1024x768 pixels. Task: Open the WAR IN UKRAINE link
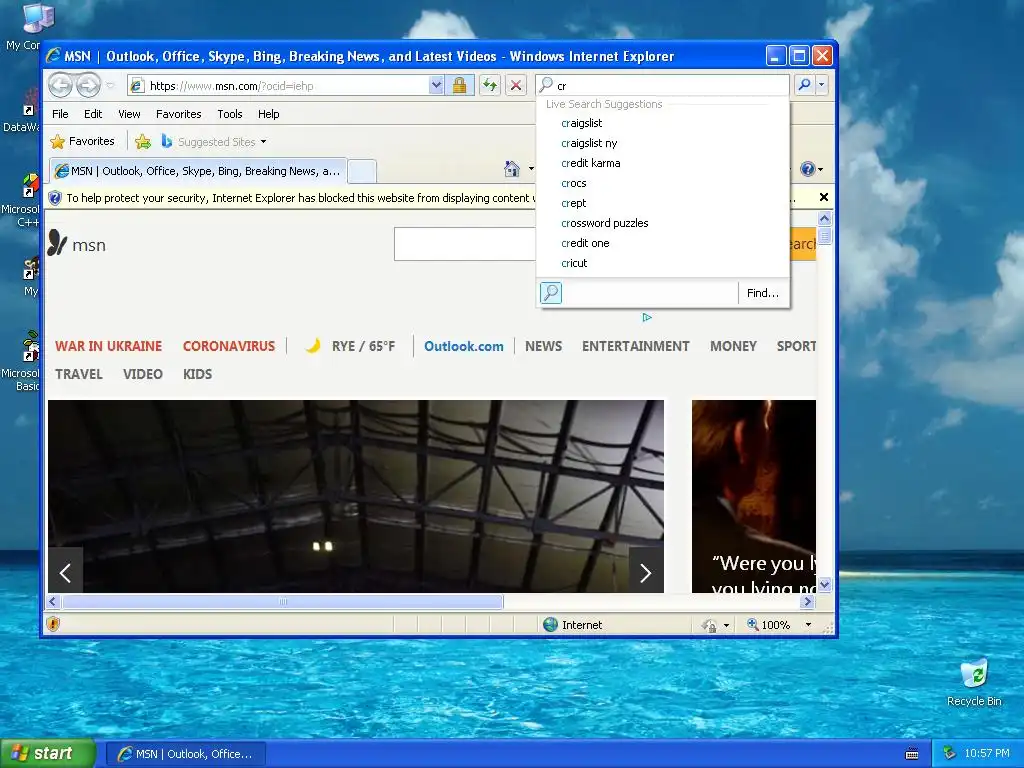click(x=108, y=346)
